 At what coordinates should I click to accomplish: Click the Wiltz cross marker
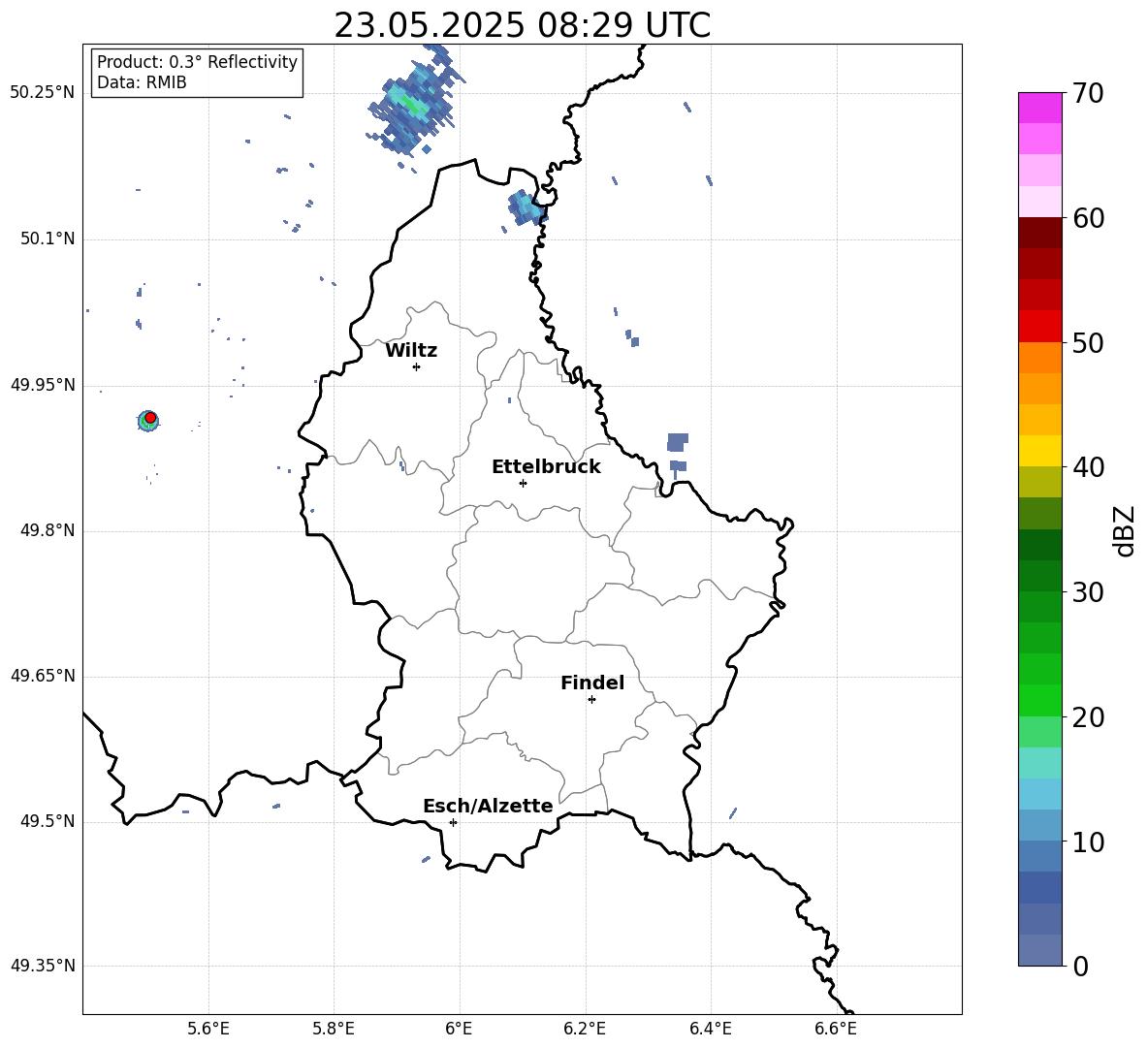(416, 366)
